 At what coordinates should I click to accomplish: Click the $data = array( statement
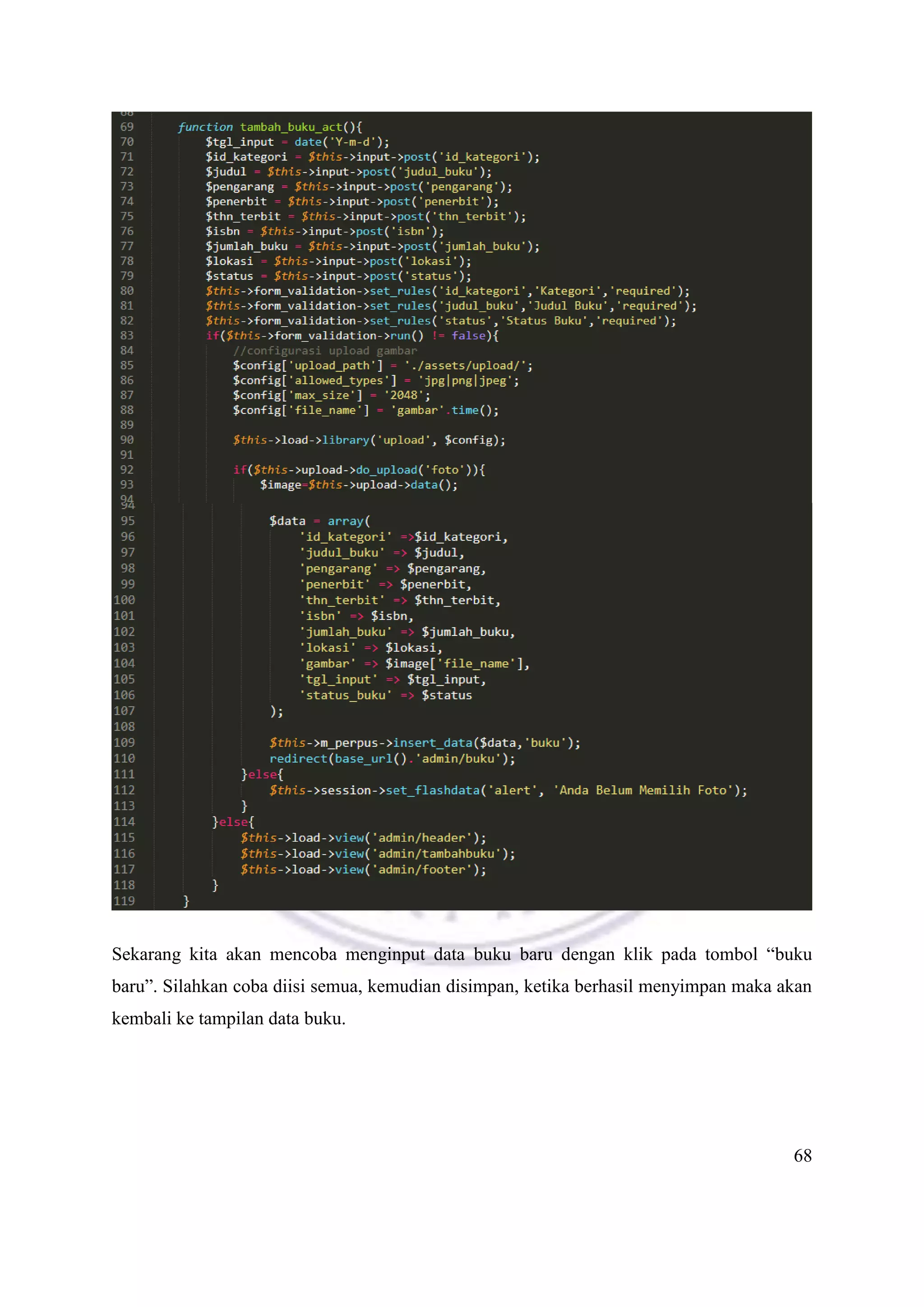coord(319,521)
